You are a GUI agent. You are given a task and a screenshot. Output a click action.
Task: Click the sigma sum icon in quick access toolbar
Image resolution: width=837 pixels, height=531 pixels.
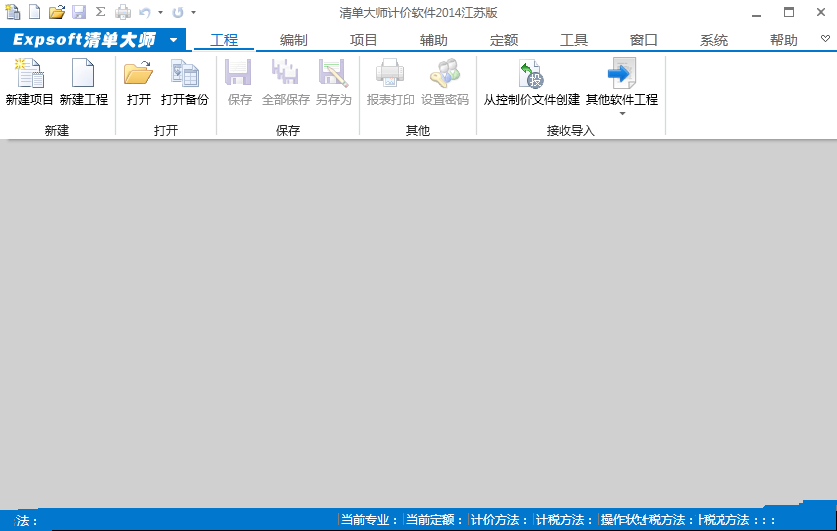(x=100, y=12)
